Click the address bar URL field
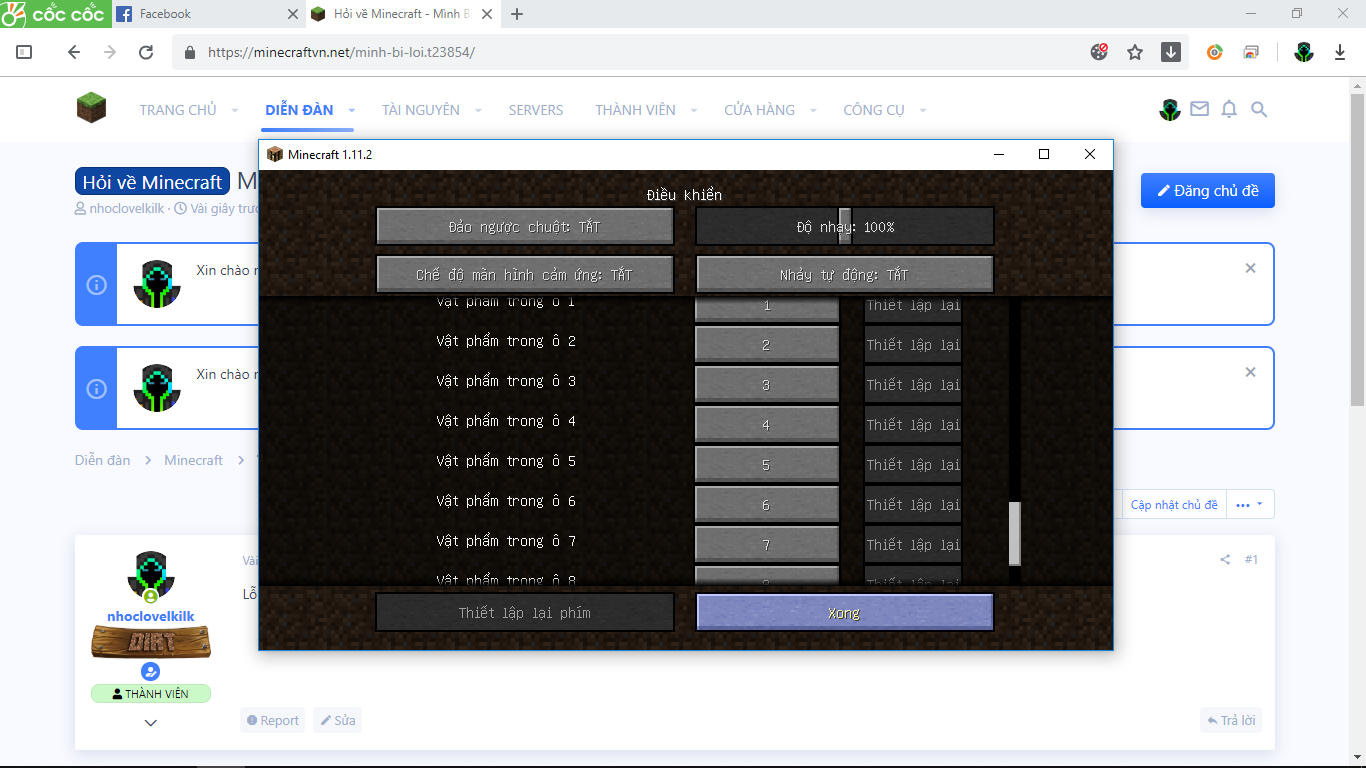This screenshot has width=1366, height=768. [640, 52]
